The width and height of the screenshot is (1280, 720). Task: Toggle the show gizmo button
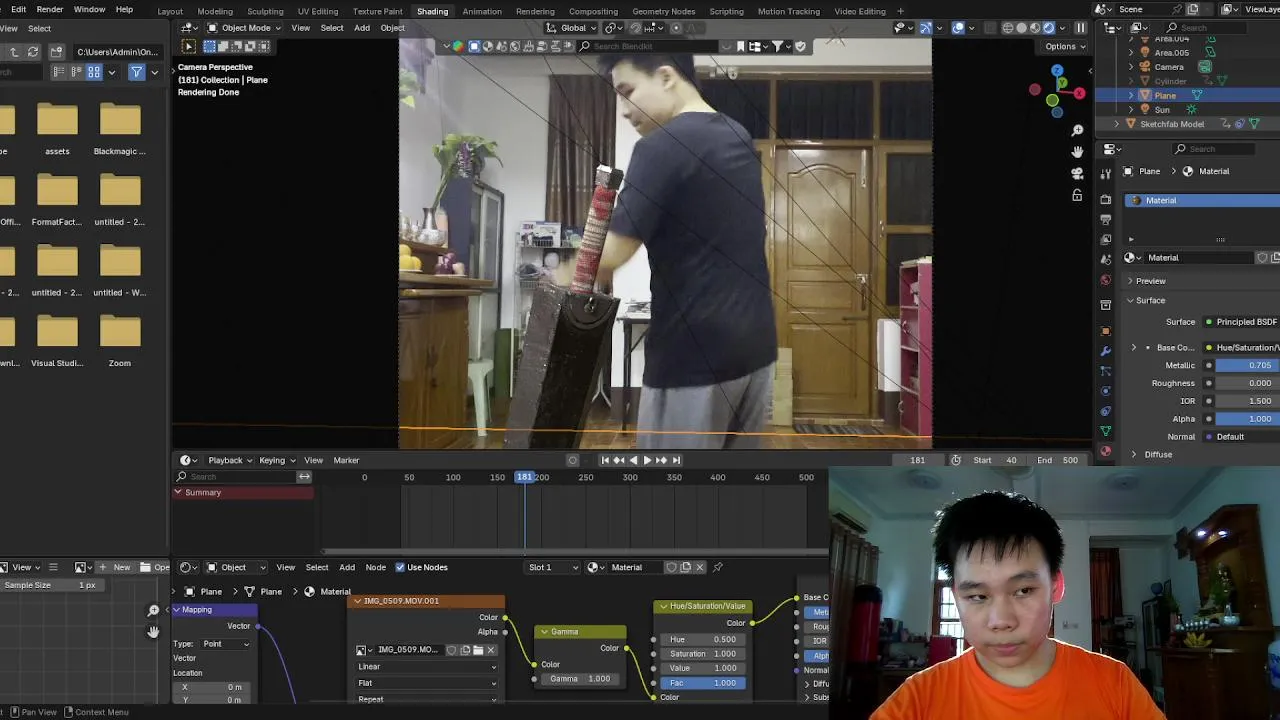point(926,27)
